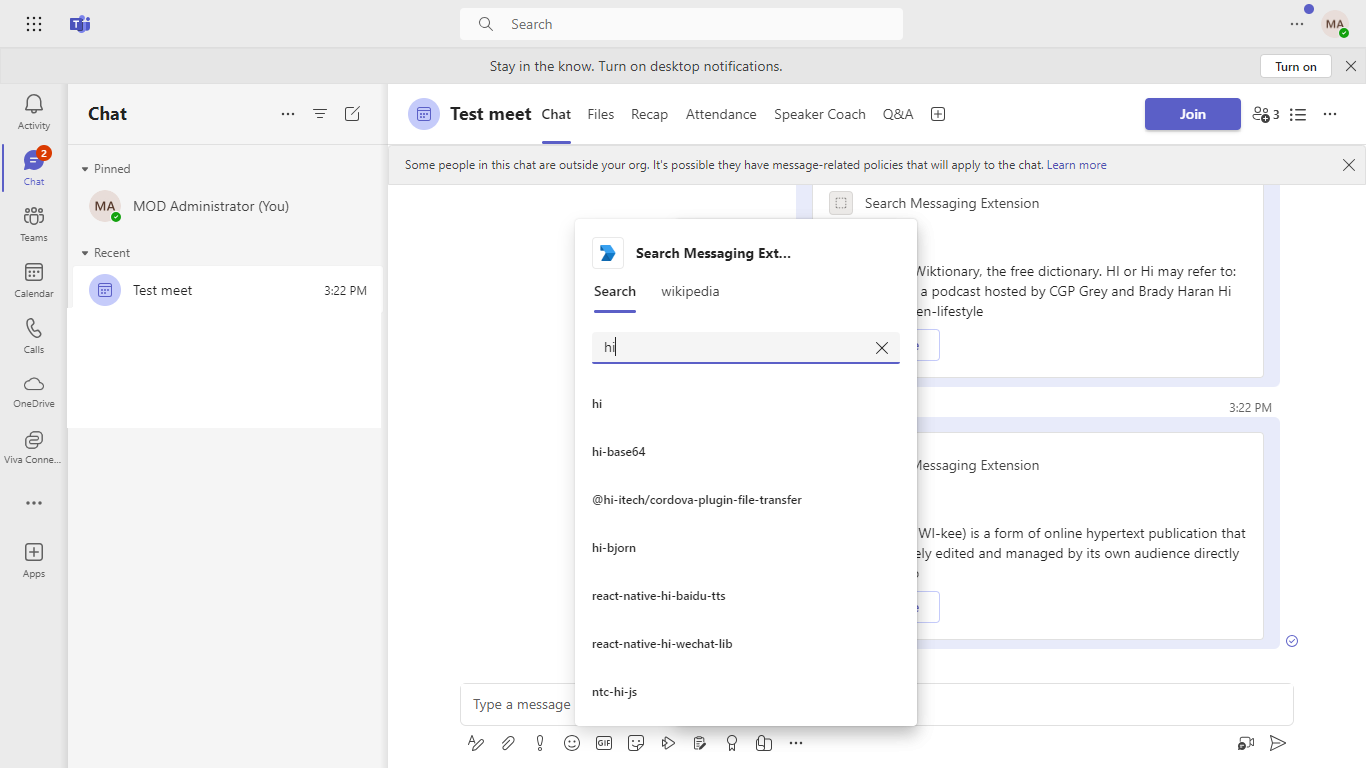The height and width of the screenshot is (768, 1366).
Task: Focus the top Teams search box
Action: pos(681,24)
